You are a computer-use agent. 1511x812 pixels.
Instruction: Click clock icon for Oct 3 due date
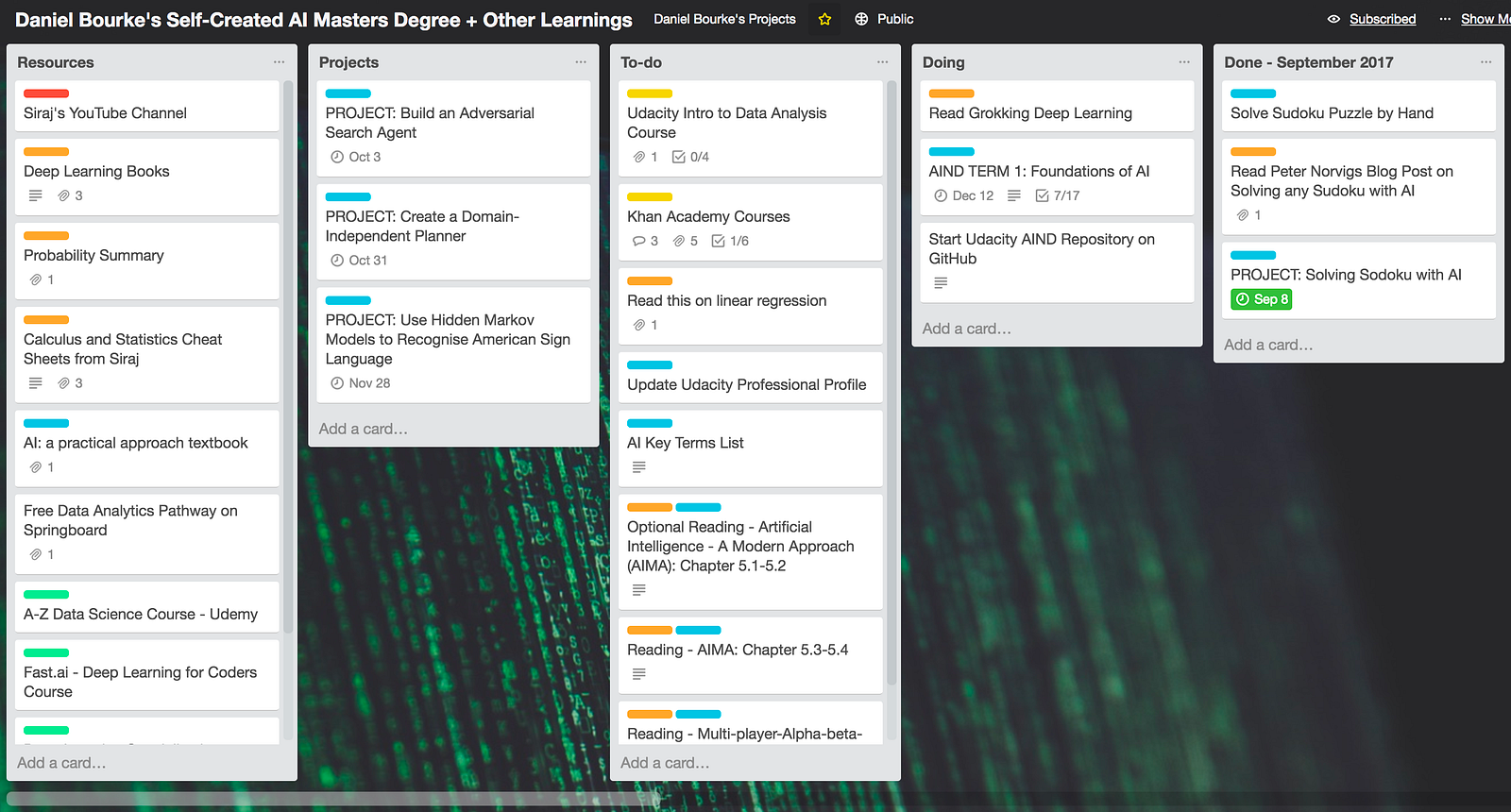click(x=337, y=157)
